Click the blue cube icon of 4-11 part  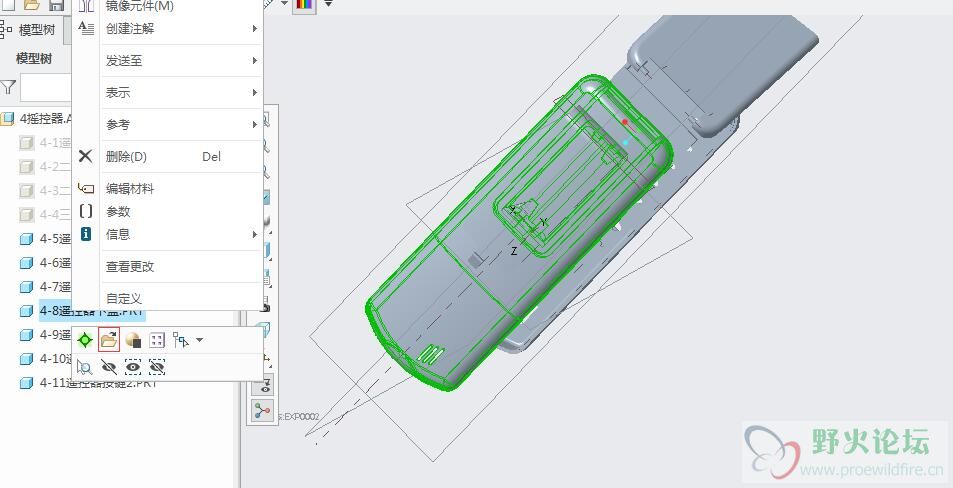coord(26,383)
